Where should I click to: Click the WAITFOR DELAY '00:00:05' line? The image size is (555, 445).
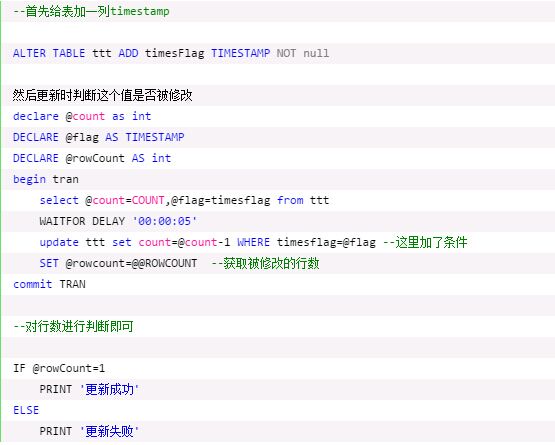tap(118, 221)
